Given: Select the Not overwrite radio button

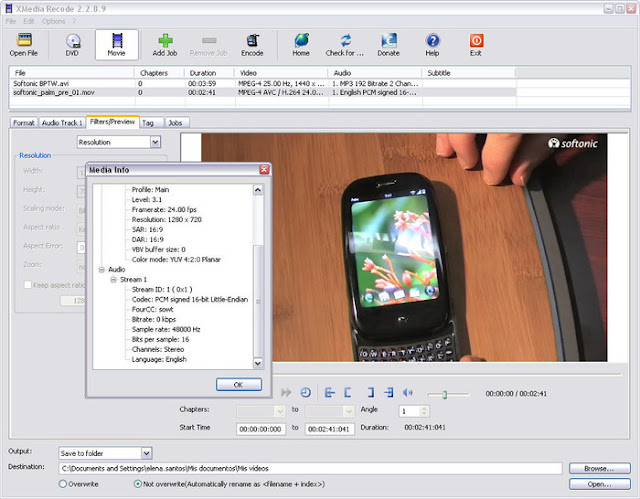Looking at the screenshot, I should [138, 484].
